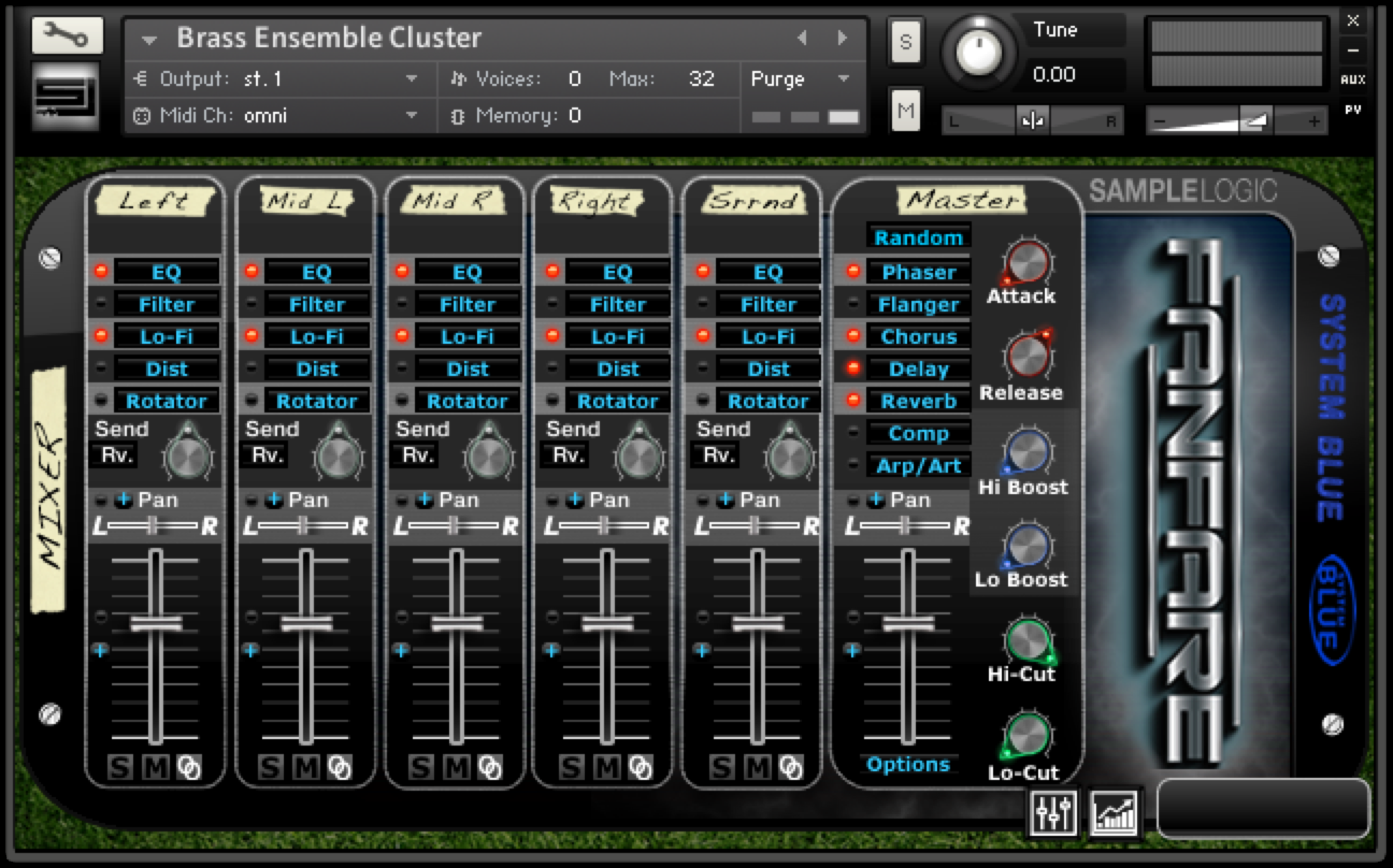Open the Right channel Dist panel

(618, 368)
